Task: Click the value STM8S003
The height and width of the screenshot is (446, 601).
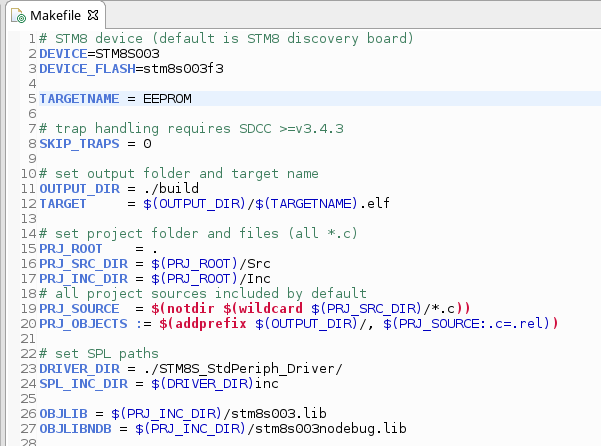Action: pos(127,54)
